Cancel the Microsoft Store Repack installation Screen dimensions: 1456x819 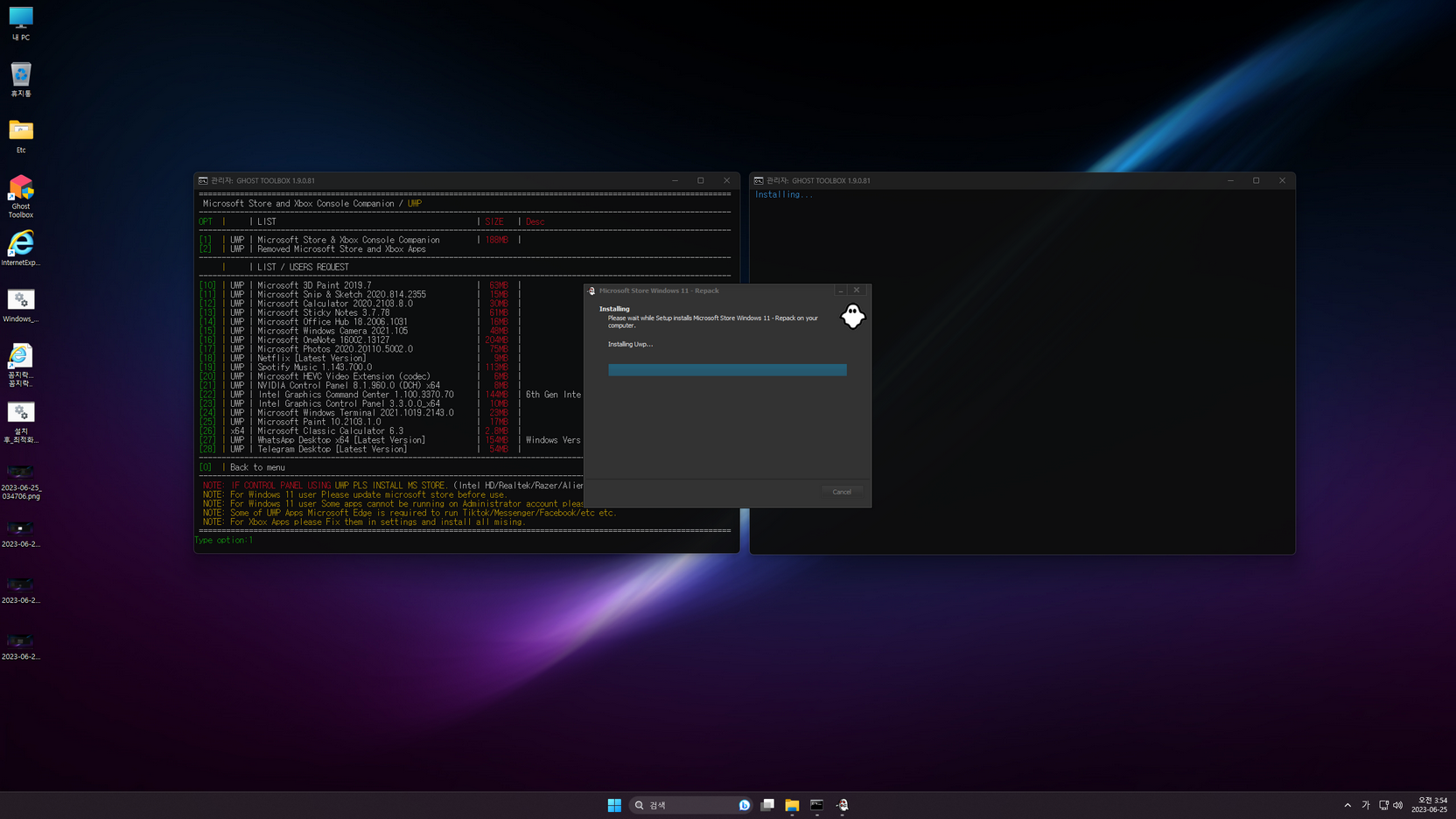click(842, 492)
